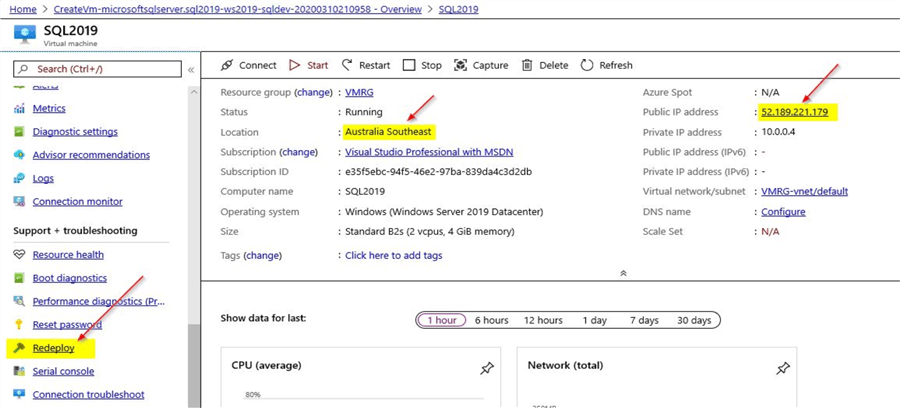Start the virtual machine
The height and width of the screenshot is (408, 900).
[x=308, y=65]
